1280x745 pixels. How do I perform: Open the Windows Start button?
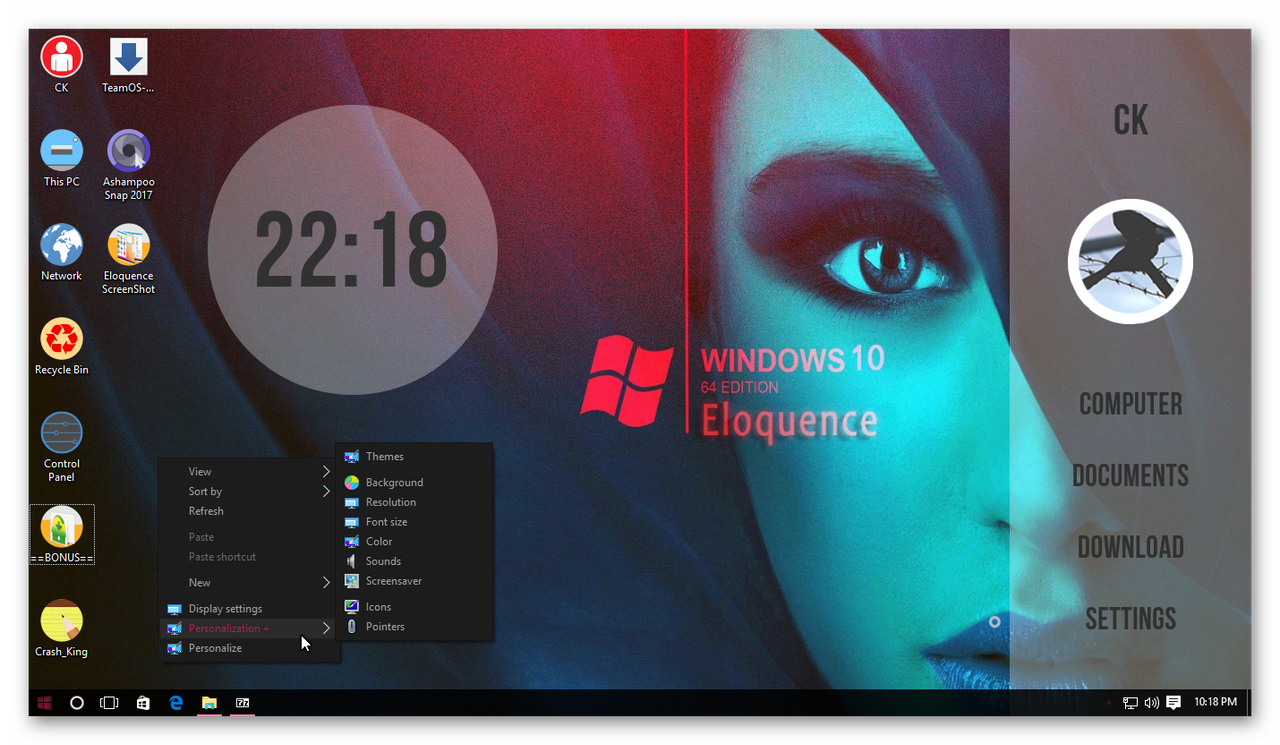coord(44,703)
